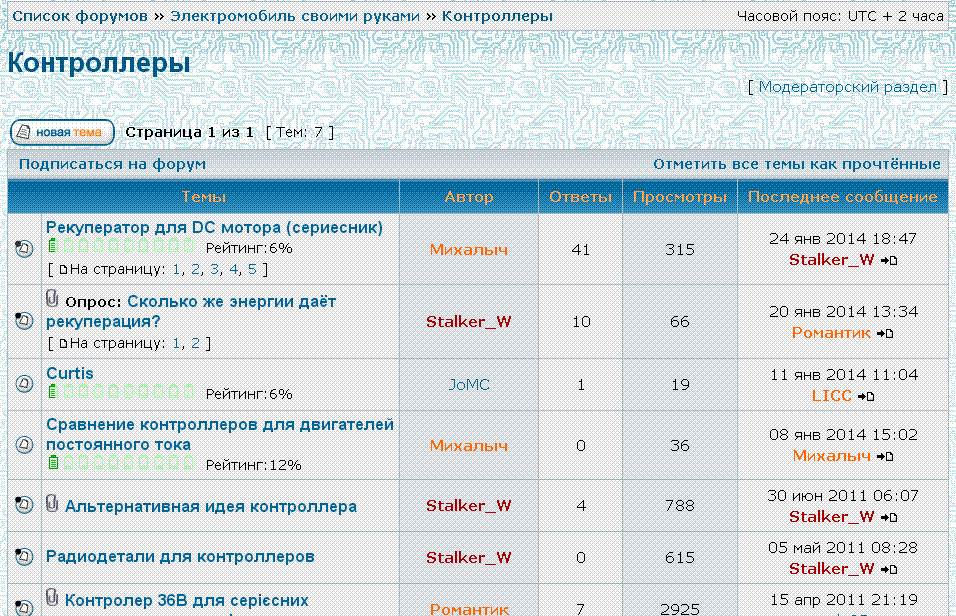Click the Контроллеры page heading

point(98,63)
